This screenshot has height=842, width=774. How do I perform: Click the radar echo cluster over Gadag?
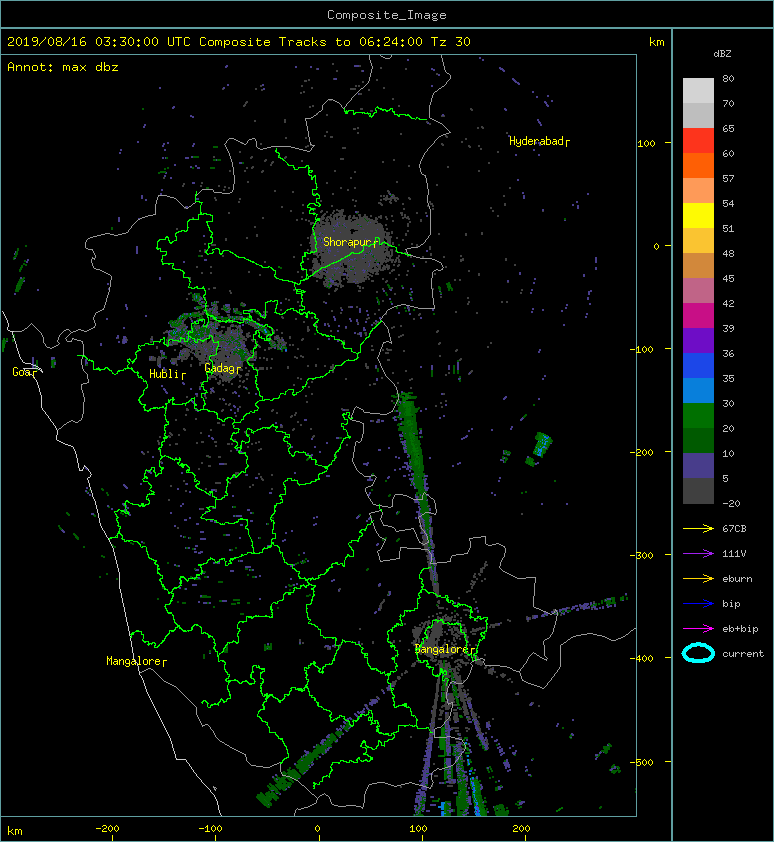pyautogui.click(x=226, y=346)
